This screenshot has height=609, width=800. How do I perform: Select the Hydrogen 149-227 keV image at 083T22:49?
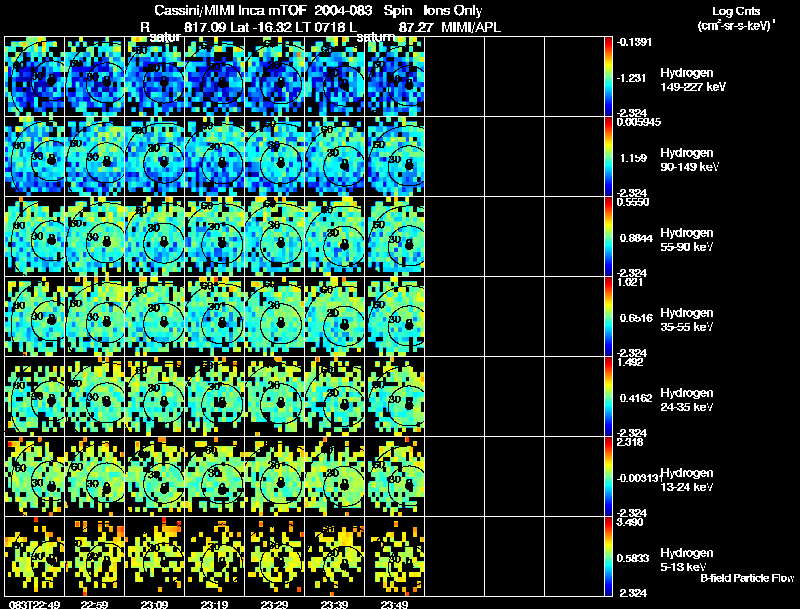(34, 76)
